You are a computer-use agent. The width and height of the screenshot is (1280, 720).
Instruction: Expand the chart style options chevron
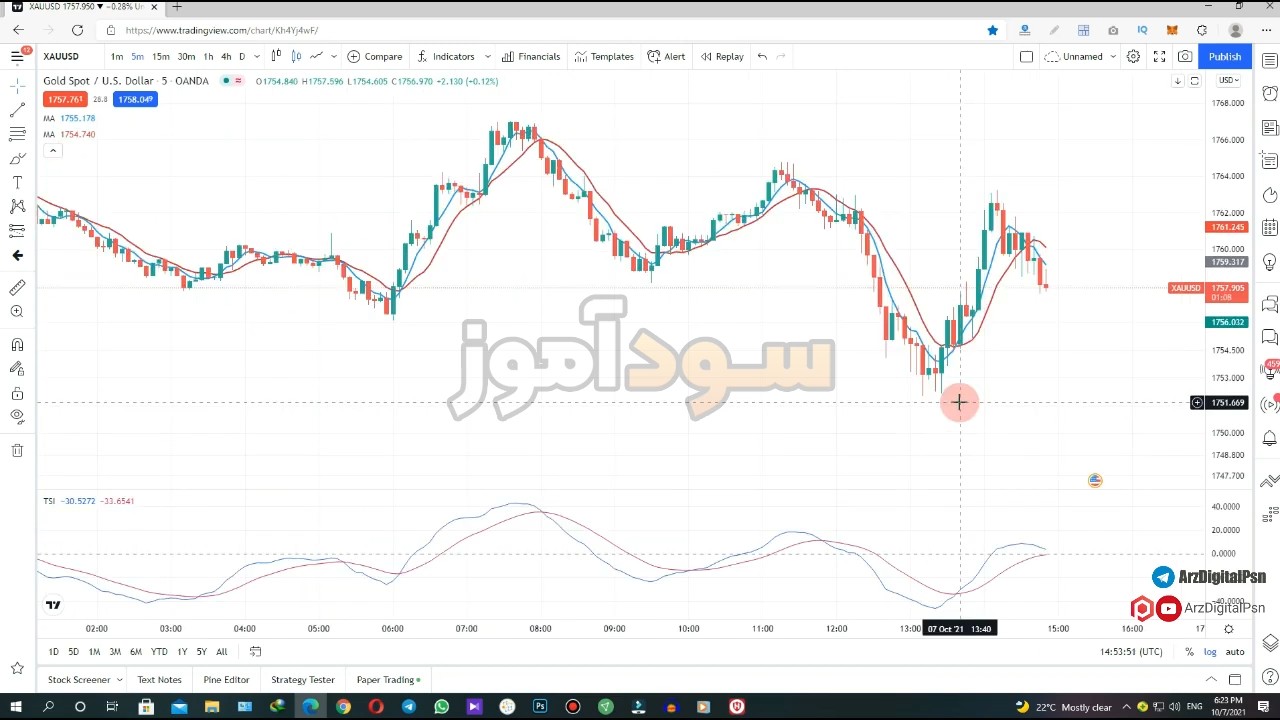click(x=334, y=57)
